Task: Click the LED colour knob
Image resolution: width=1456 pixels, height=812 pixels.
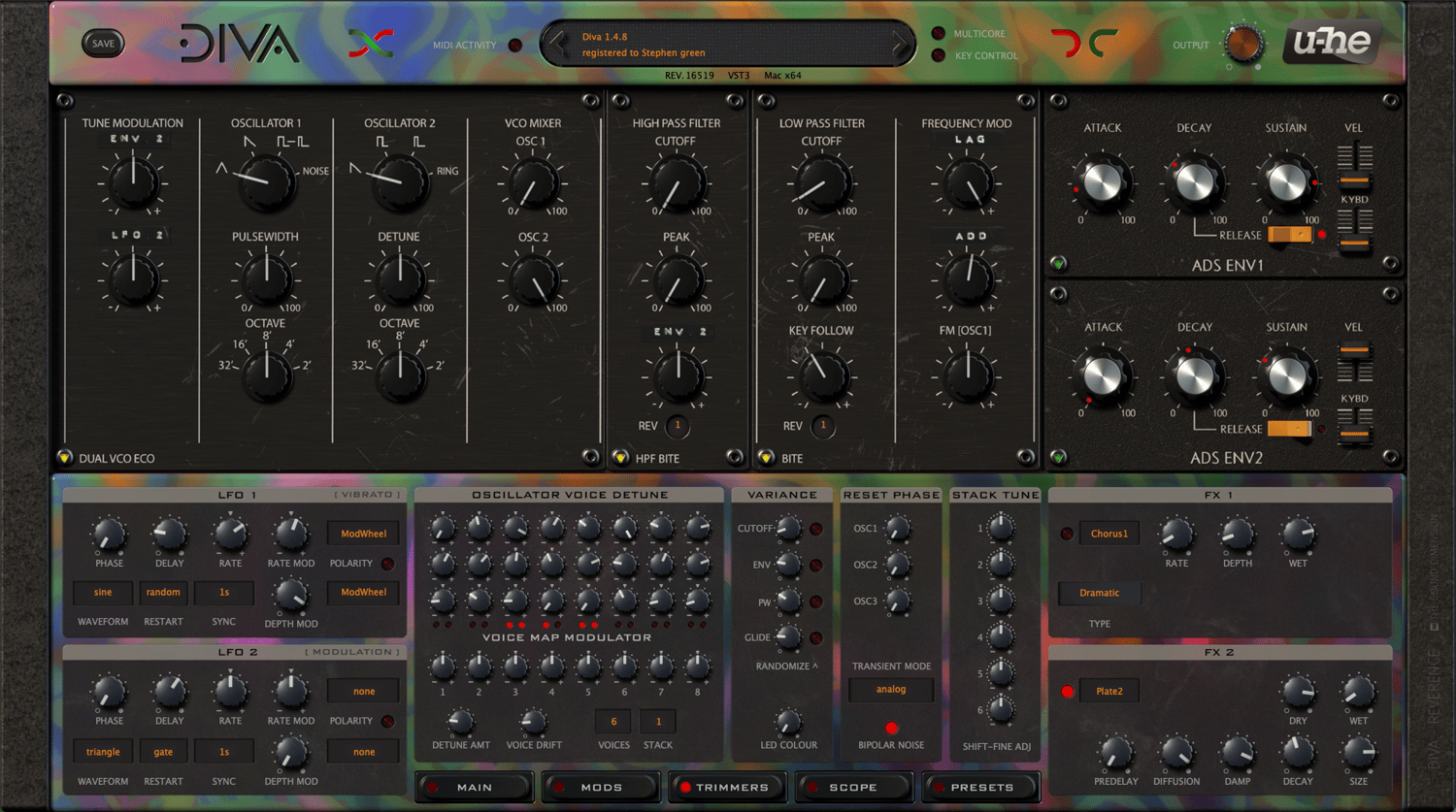Action: [x=789, y=722]
